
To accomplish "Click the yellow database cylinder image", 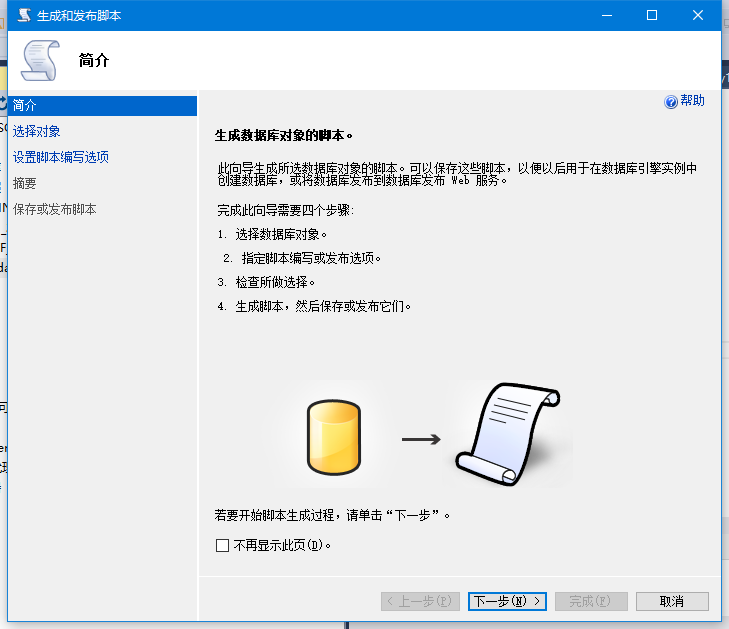I will click(x=334, y=437).
